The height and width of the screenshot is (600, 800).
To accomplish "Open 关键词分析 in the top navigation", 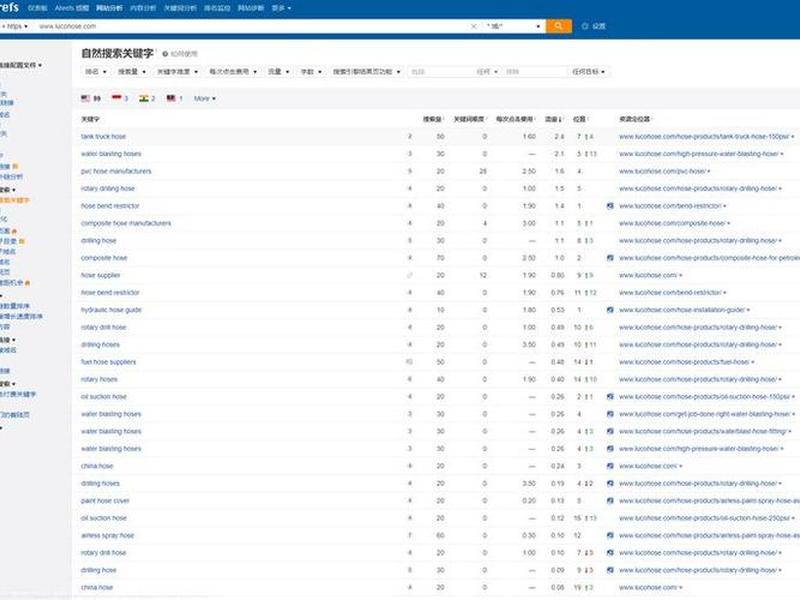I will (x=180, y=8).
